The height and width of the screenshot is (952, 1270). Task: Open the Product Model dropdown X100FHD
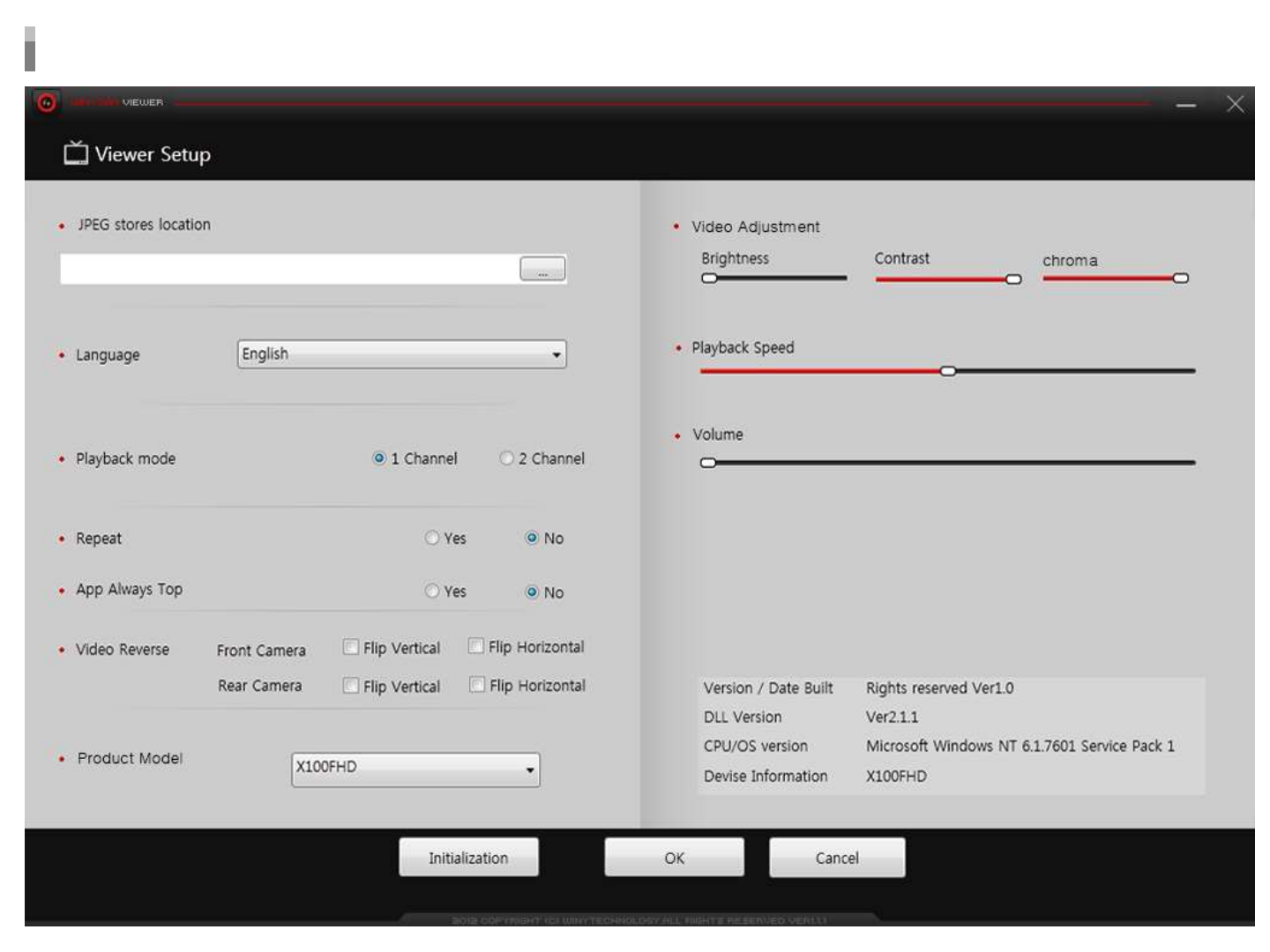click(415, 769)
